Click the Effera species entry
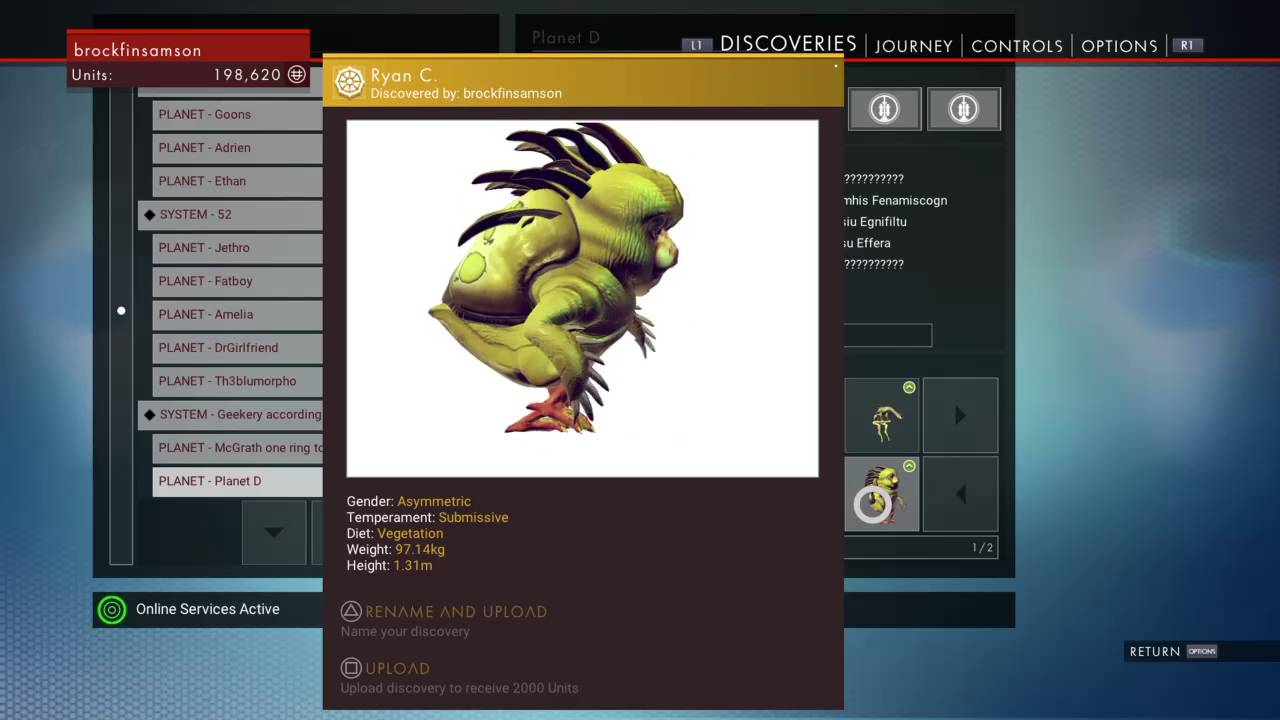 (x=868, y=243)
